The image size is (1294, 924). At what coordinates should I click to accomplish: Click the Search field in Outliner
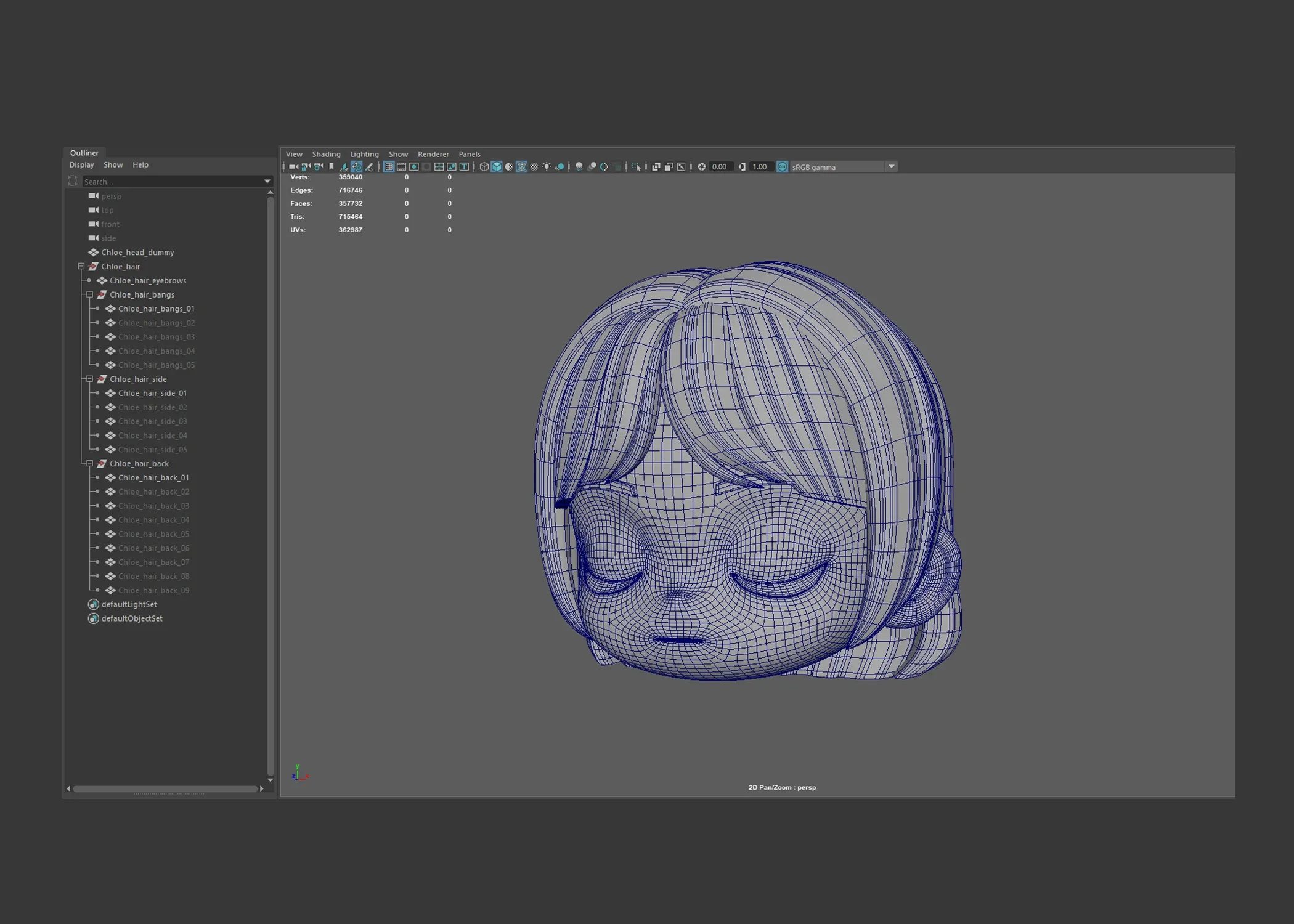[172, 181]
